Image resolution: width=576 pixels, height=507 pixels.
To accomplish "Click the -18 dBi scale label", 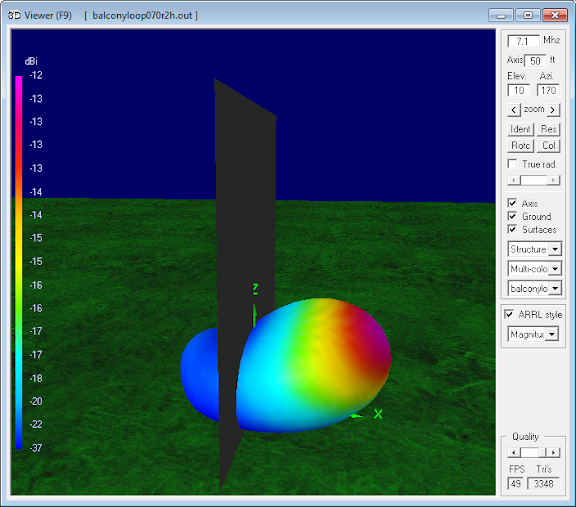I will tap(36, 378).
